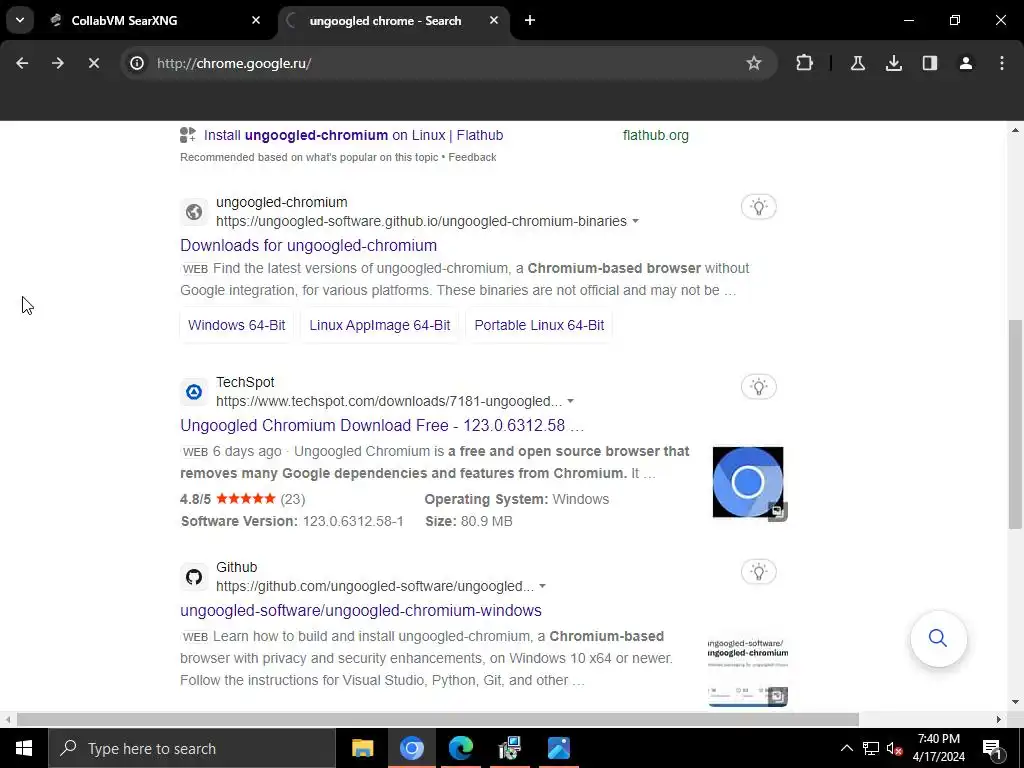Viewport: 1024px width, 768px height.
Task: Click the browser back arrow
Action: point(22,63)
